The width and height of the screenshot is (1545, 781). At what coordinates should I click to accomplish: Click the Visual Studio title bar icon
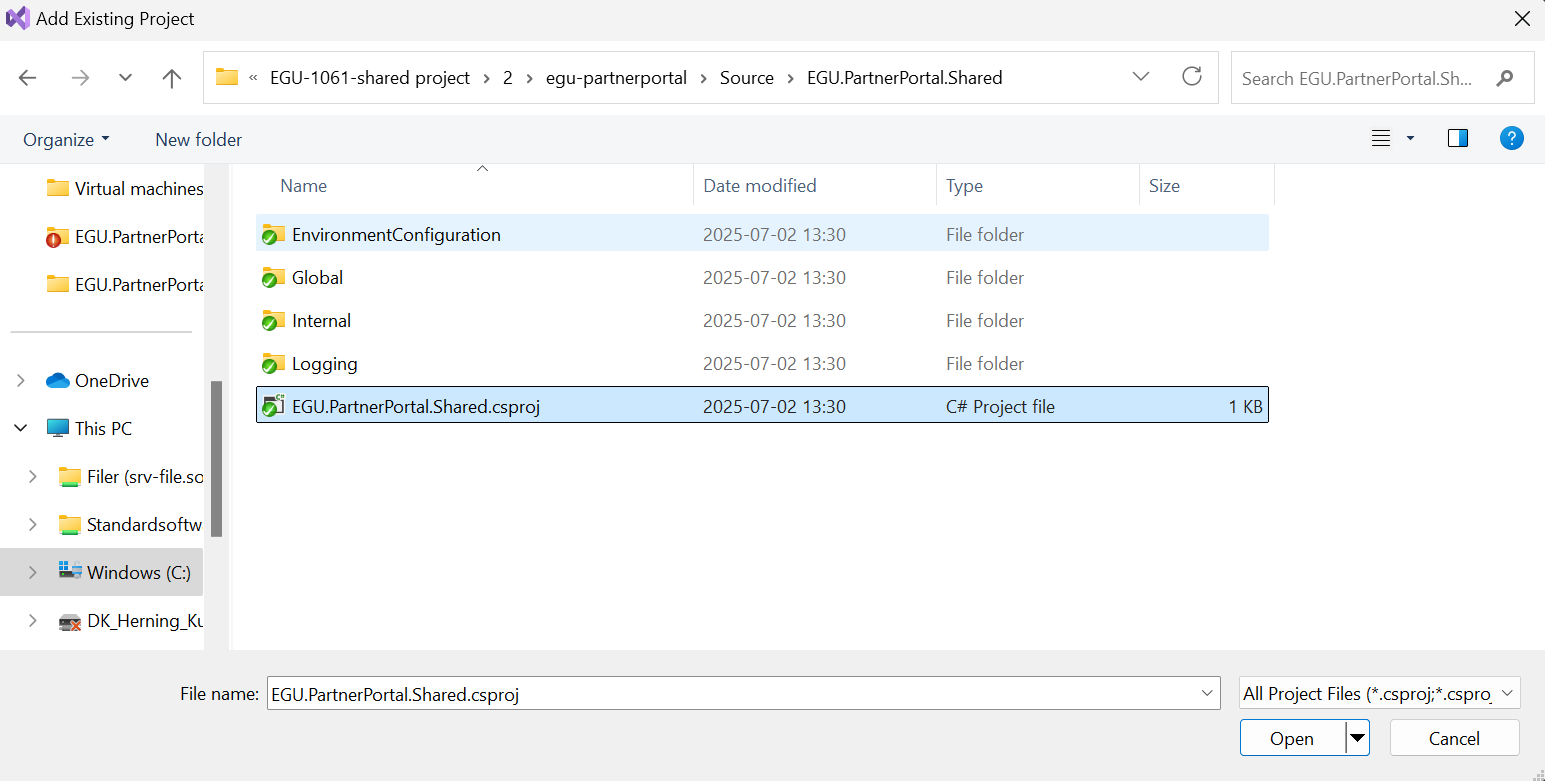[x=18, y=18]
